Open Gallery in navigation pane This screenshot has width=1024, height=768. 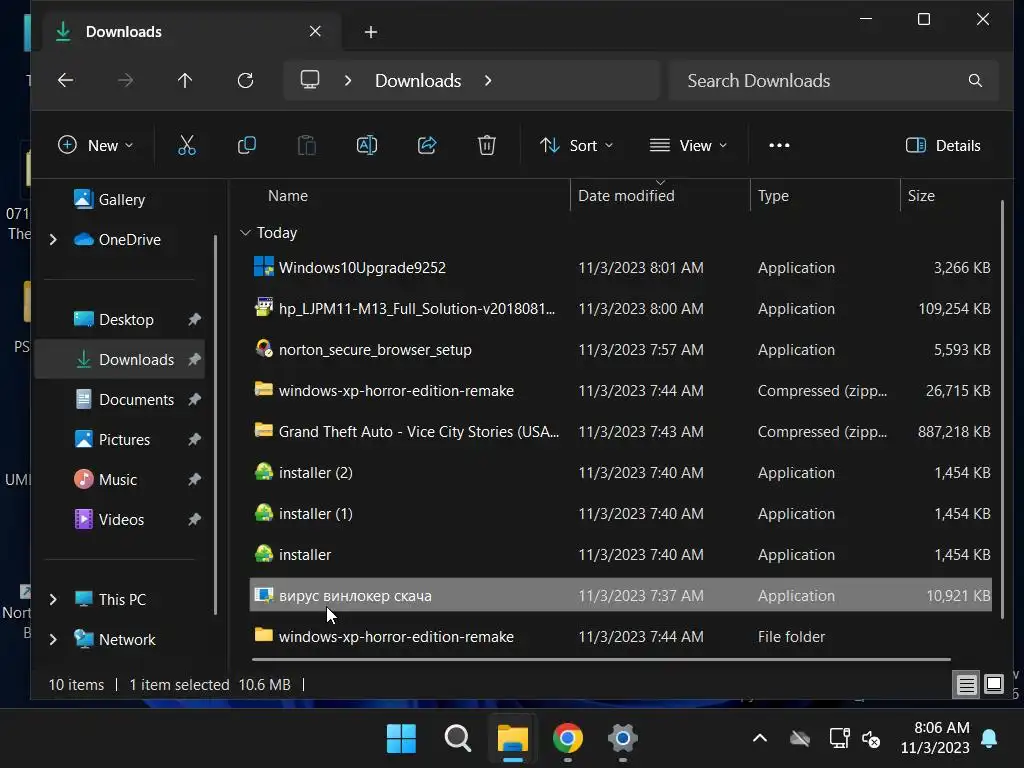(x=109, y=199)
